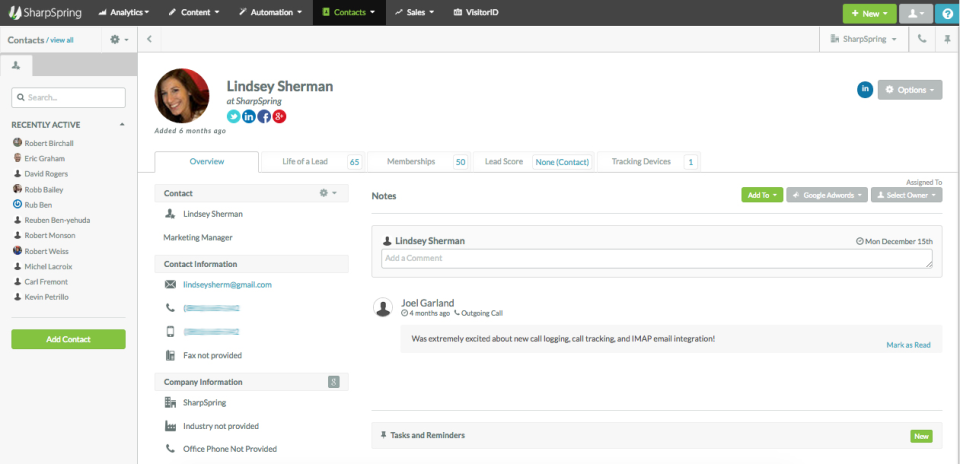Open the user account dropdown
This screenshot has width=960, height=464.
916,13
